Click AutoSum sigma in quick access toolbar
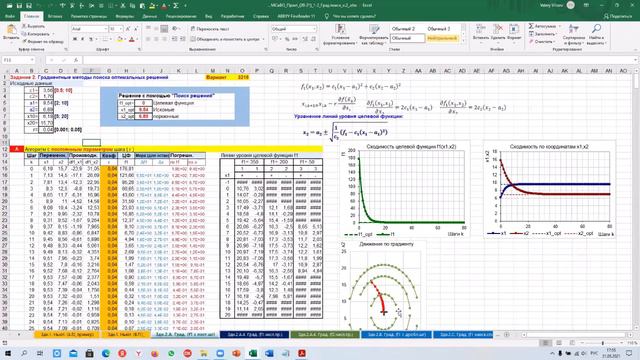This screenshot has width=640, height=360. [x=176, y=6]
